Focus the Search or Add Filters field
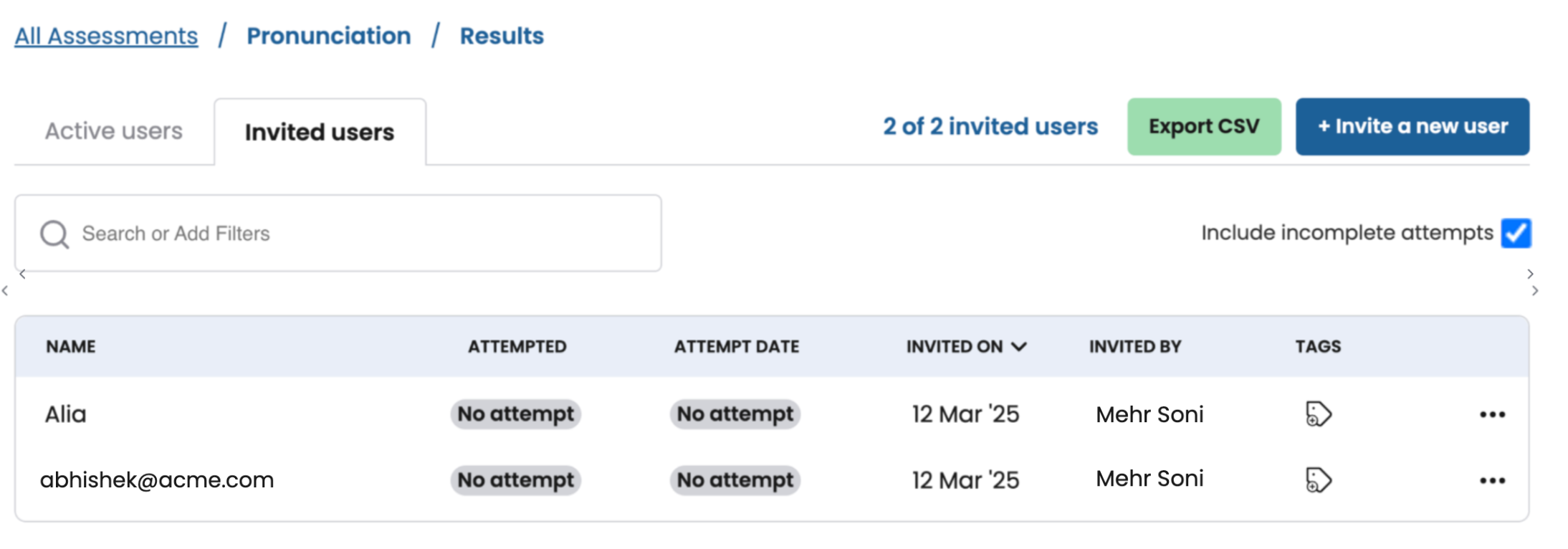The height and width of the screenshot is (549, 1568). tap(358, 234)
